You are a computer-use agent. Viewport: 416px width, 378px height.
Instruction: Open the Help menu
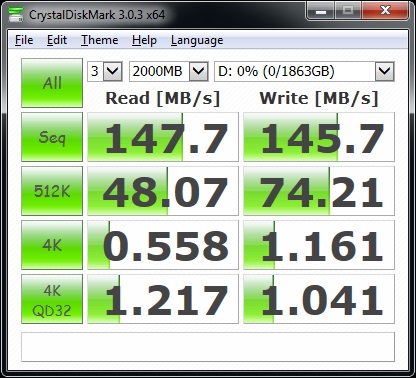click(x=144, y=40)
